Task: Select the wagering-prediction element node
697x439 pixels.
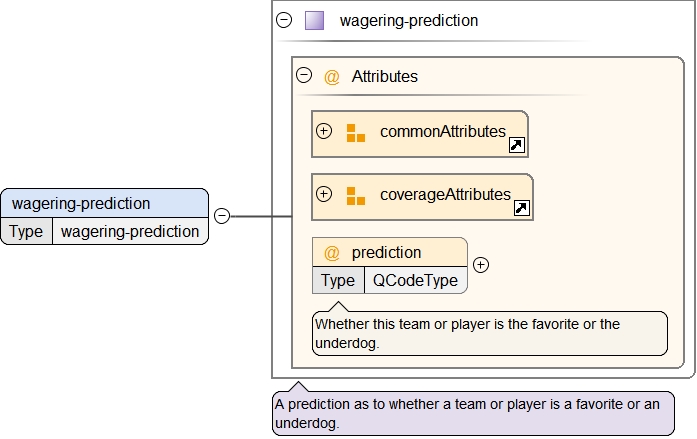Action: tap(81, 203)
